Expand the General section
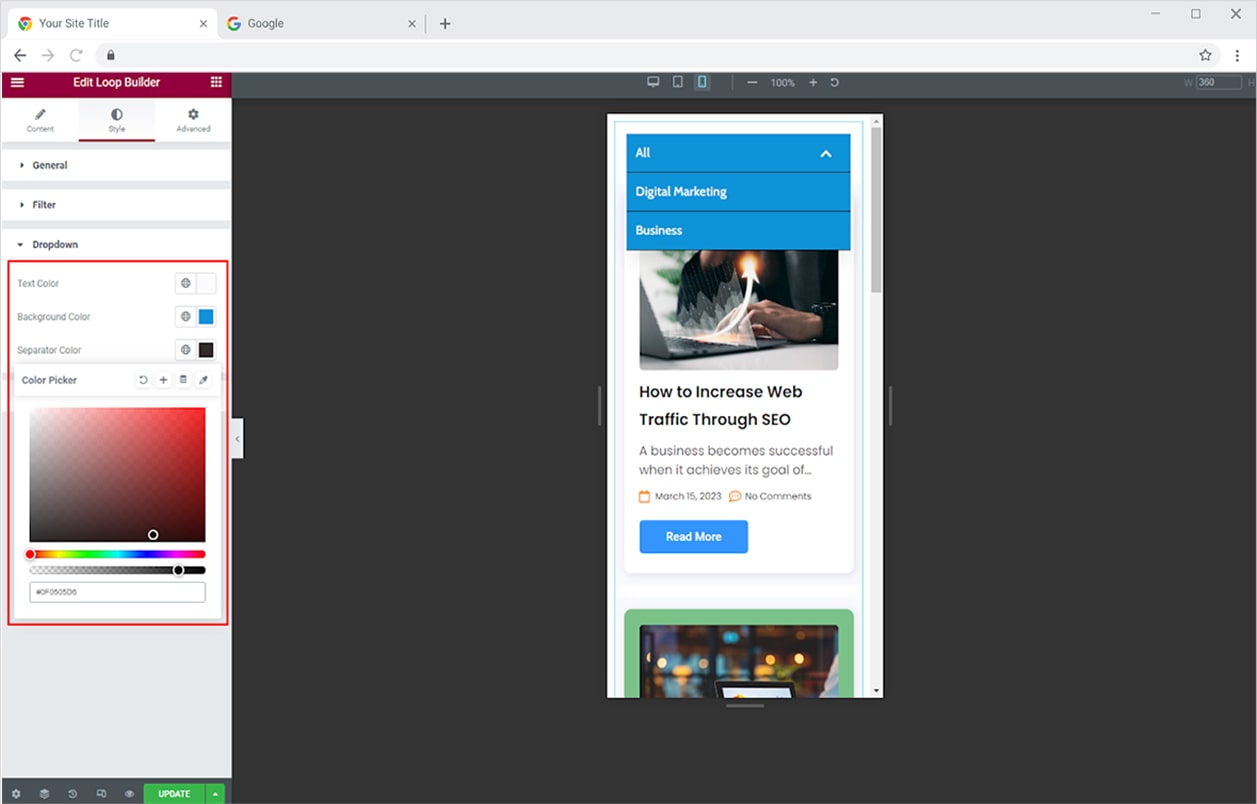The width and height of the screenshot is (1257, 804). pos(50,165)
